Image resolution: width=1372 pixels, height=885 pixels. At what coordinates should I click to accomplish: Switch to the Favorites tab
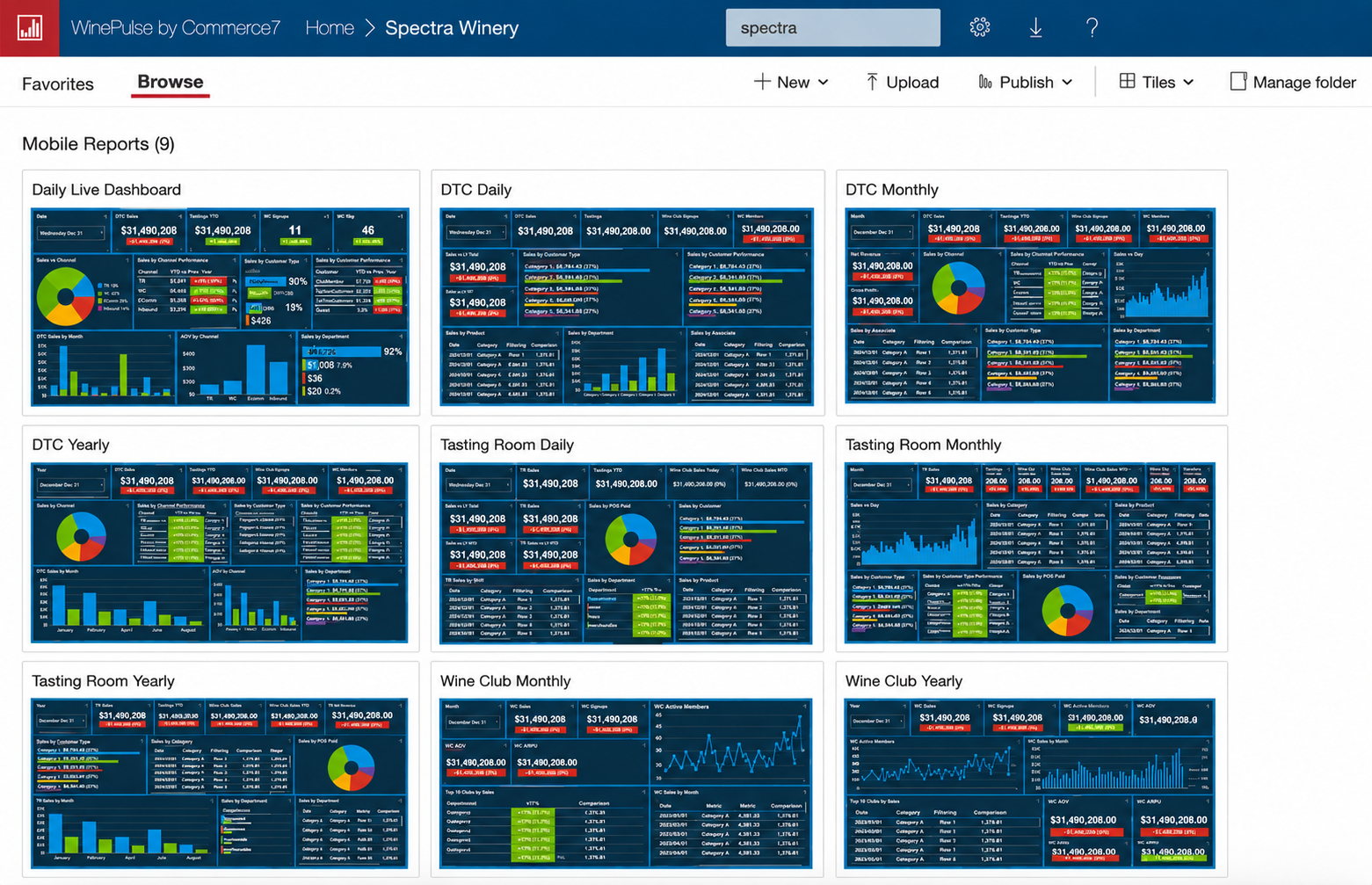click(58, 83)
